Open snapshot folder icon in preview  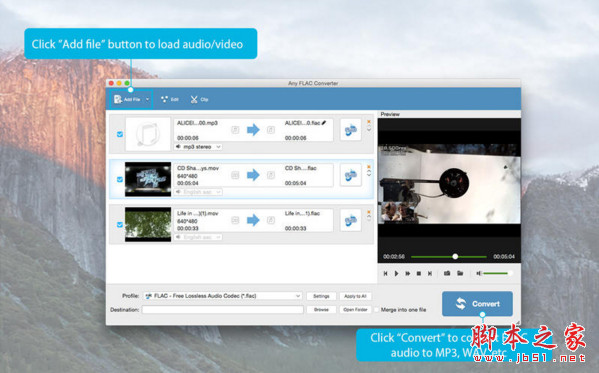pos(460,273)
